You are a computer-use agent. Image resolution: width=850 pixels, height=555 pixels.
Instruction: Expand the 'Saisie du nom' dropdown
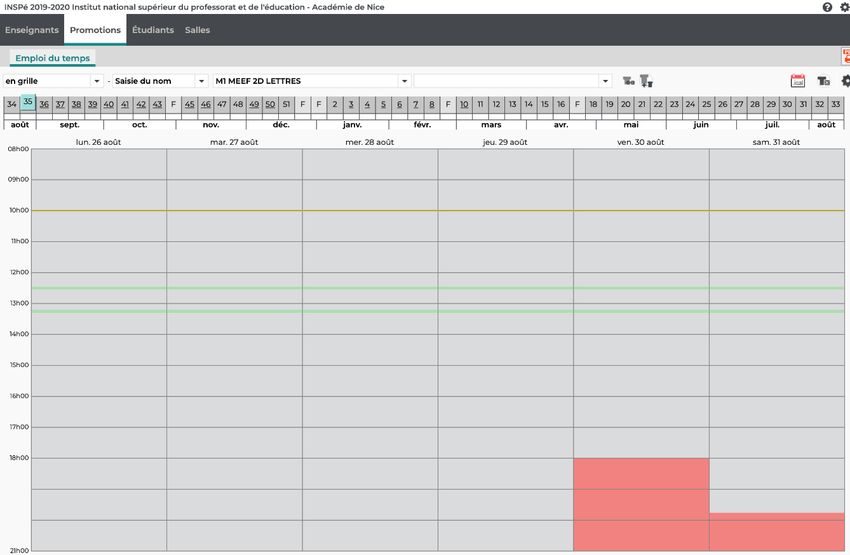coord(201,81)
